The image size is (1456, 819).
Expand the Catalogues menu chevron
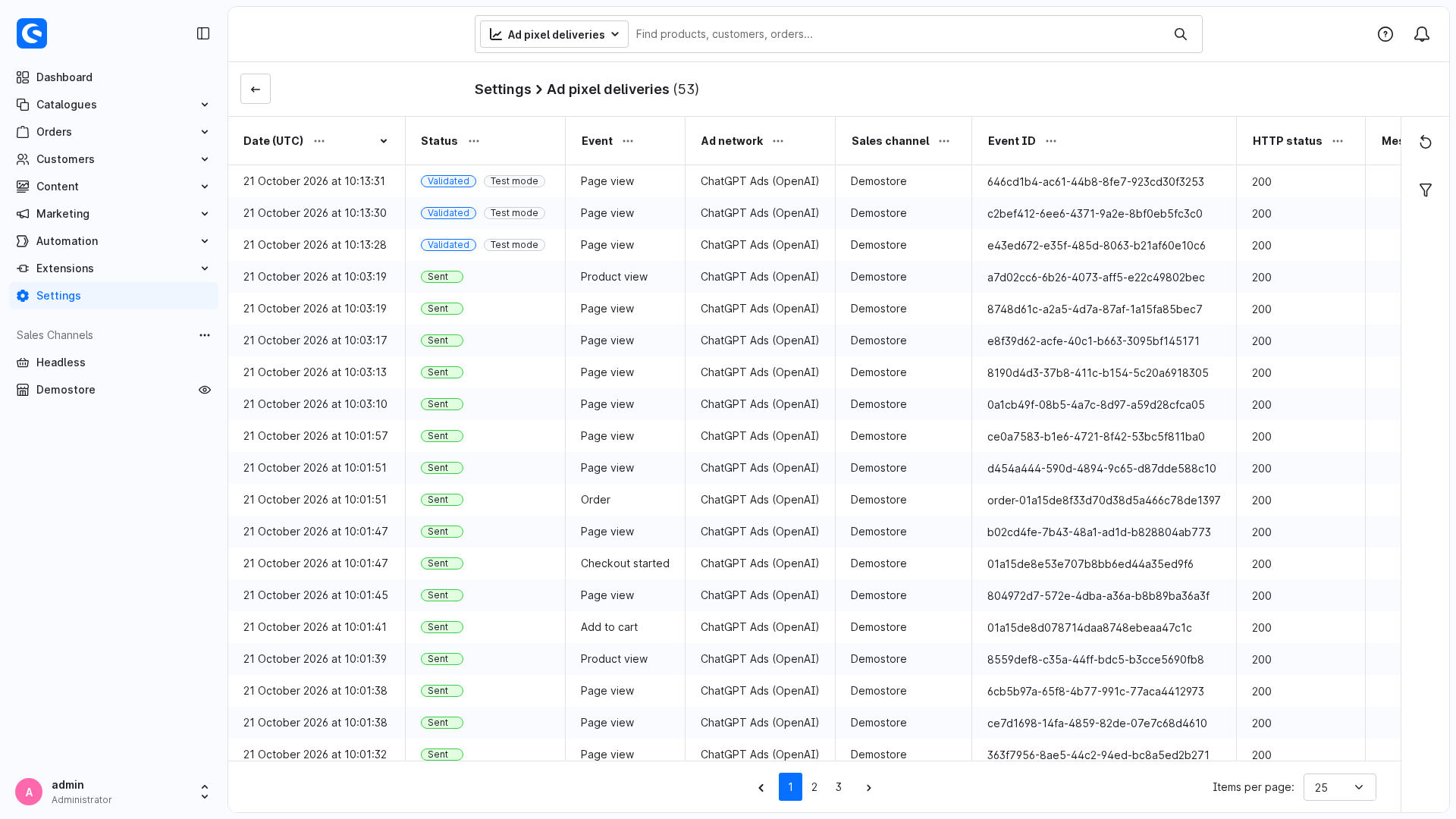click(x=205, y=105)
